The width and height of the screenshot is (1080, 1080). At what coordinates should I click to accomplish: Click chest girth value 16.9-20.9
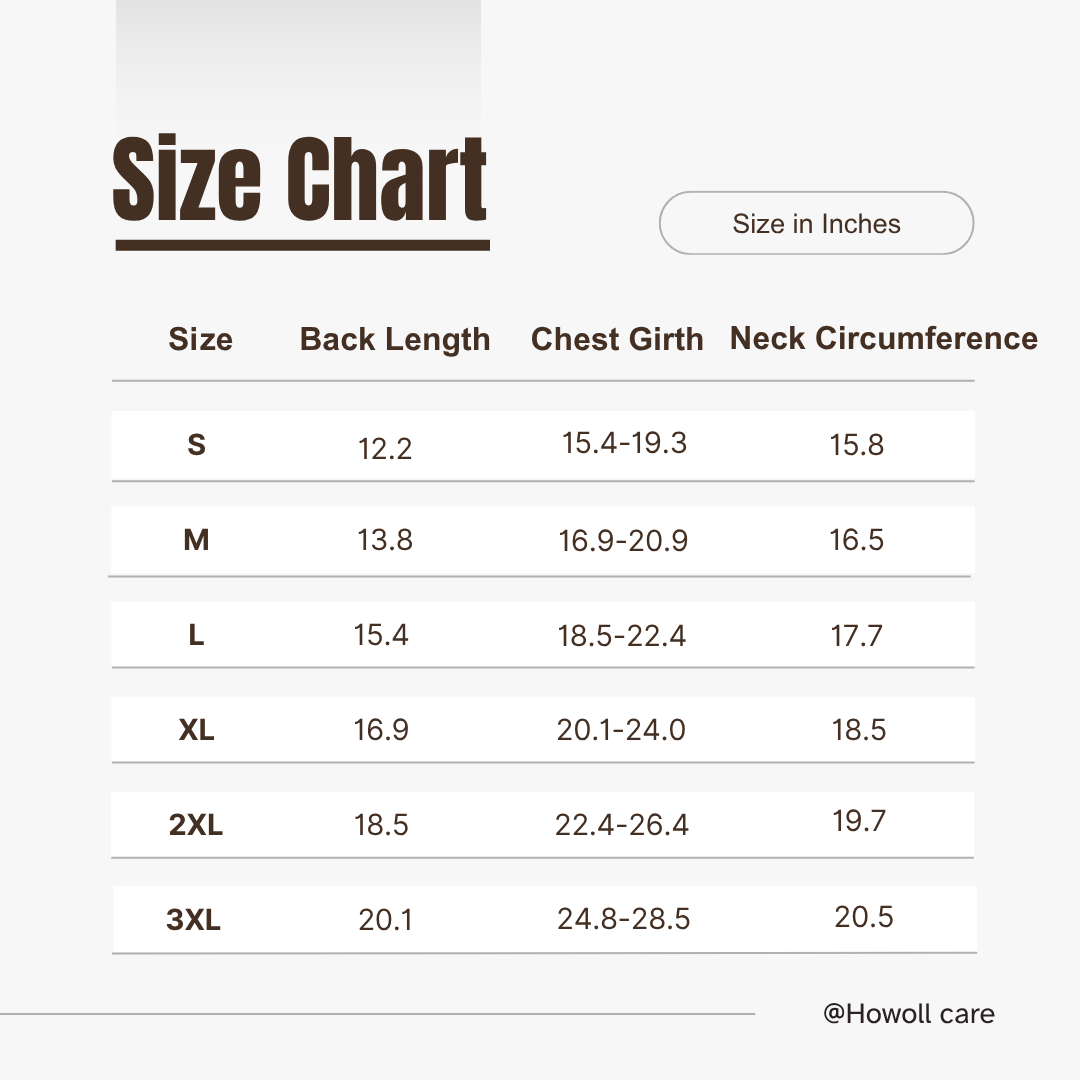pyautogui.click(x=623, y=541)
